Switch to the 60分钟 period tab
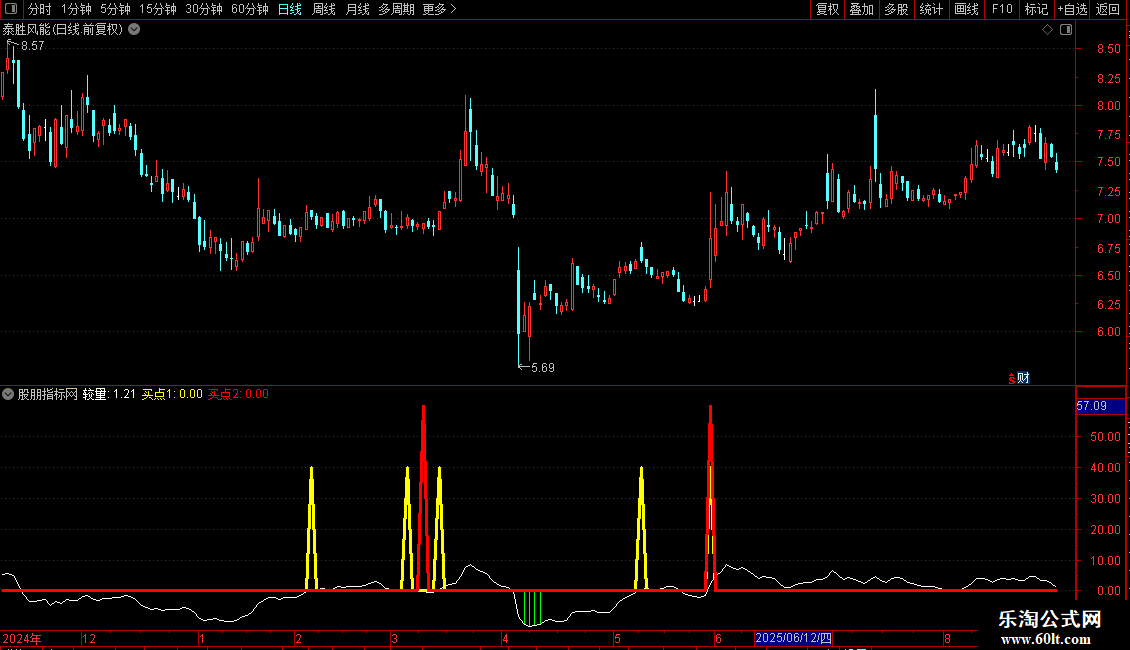The width and height of the screenshot is (1130, 650). point(249,9)
